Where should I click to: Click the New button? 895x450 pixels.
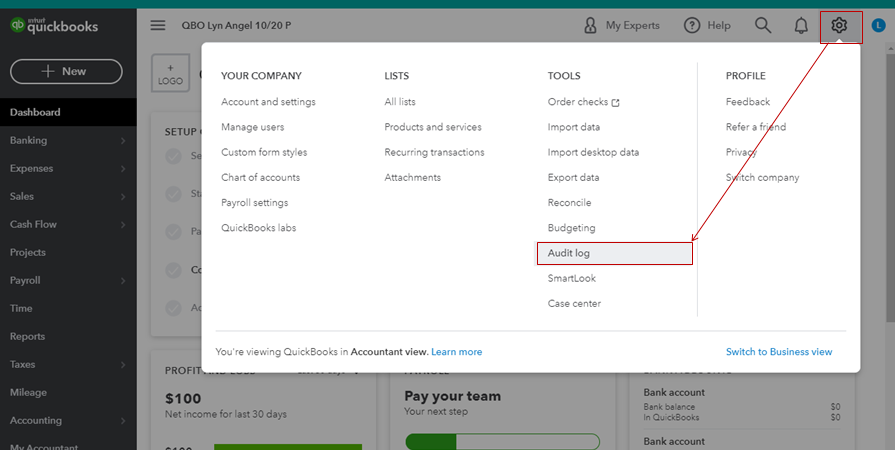(66, 71)
